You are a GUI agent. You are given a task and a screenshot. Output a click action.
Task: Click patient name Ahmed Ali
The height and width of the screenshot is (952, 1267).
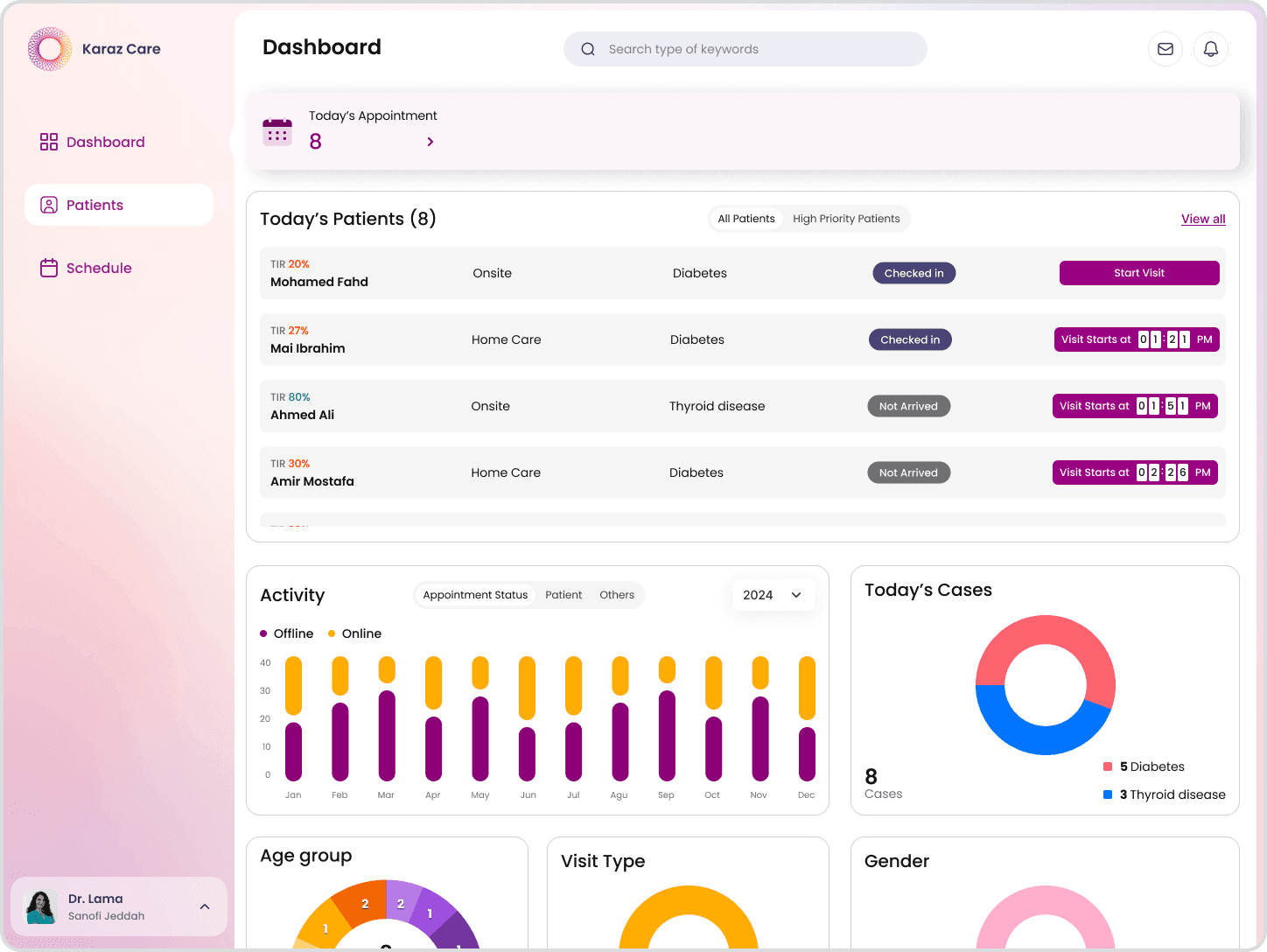(303, 415)
